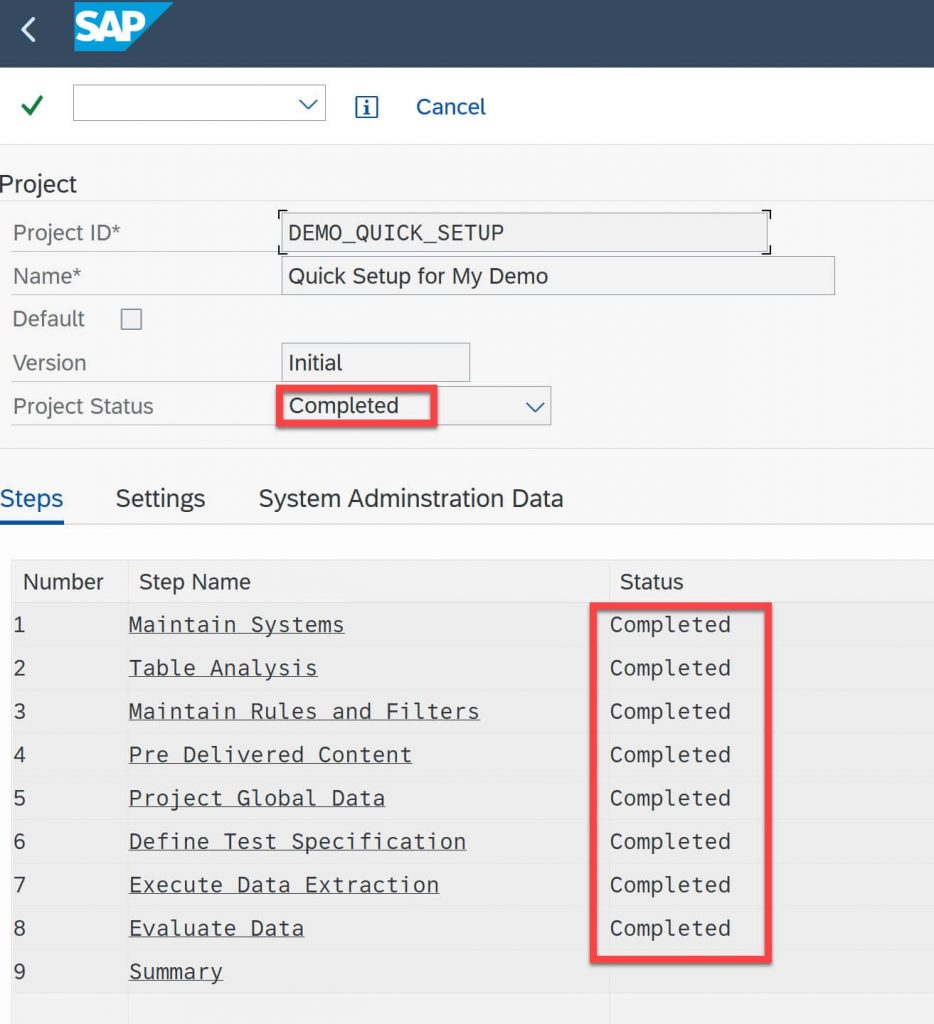
Task: Click the SAP logo
Action: [x=122, y=26]
